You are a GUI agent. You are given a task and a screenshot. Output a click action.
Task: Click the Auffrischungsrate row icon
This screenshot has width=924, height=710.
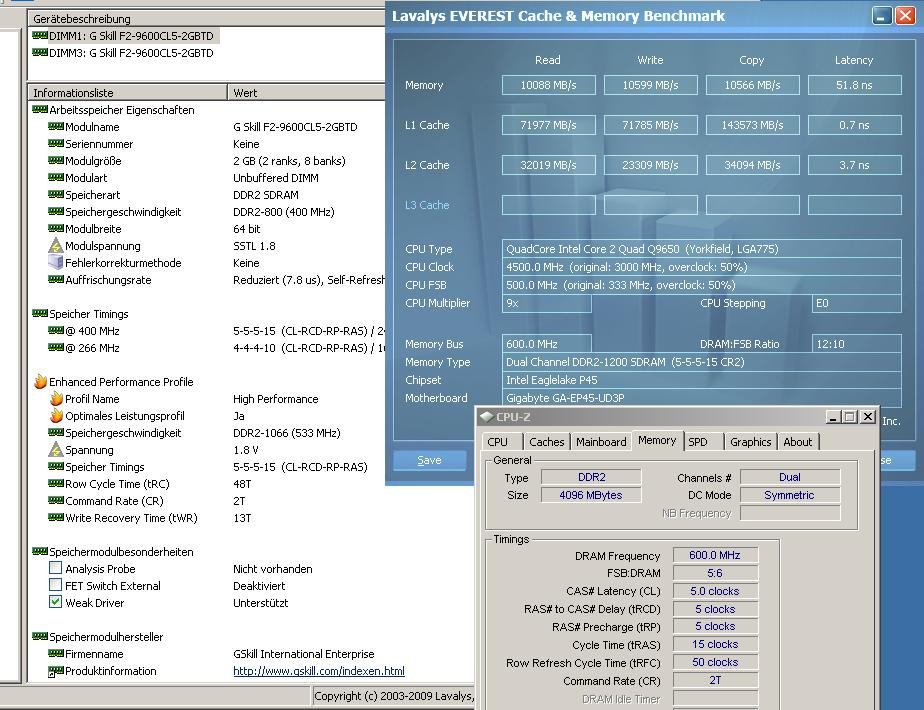point(55,280)
